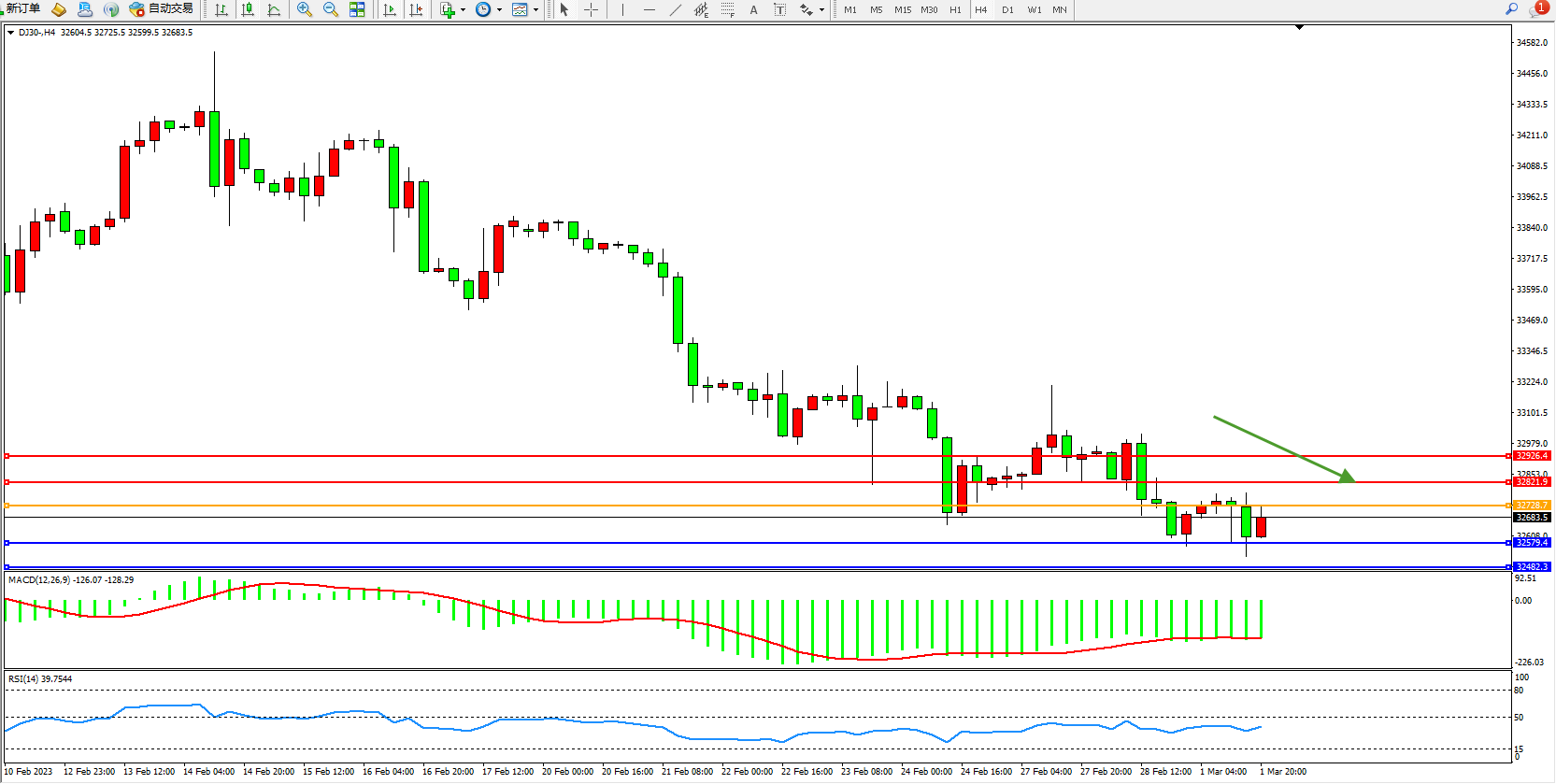Select the crosshair tool

[x=591, y=9]
